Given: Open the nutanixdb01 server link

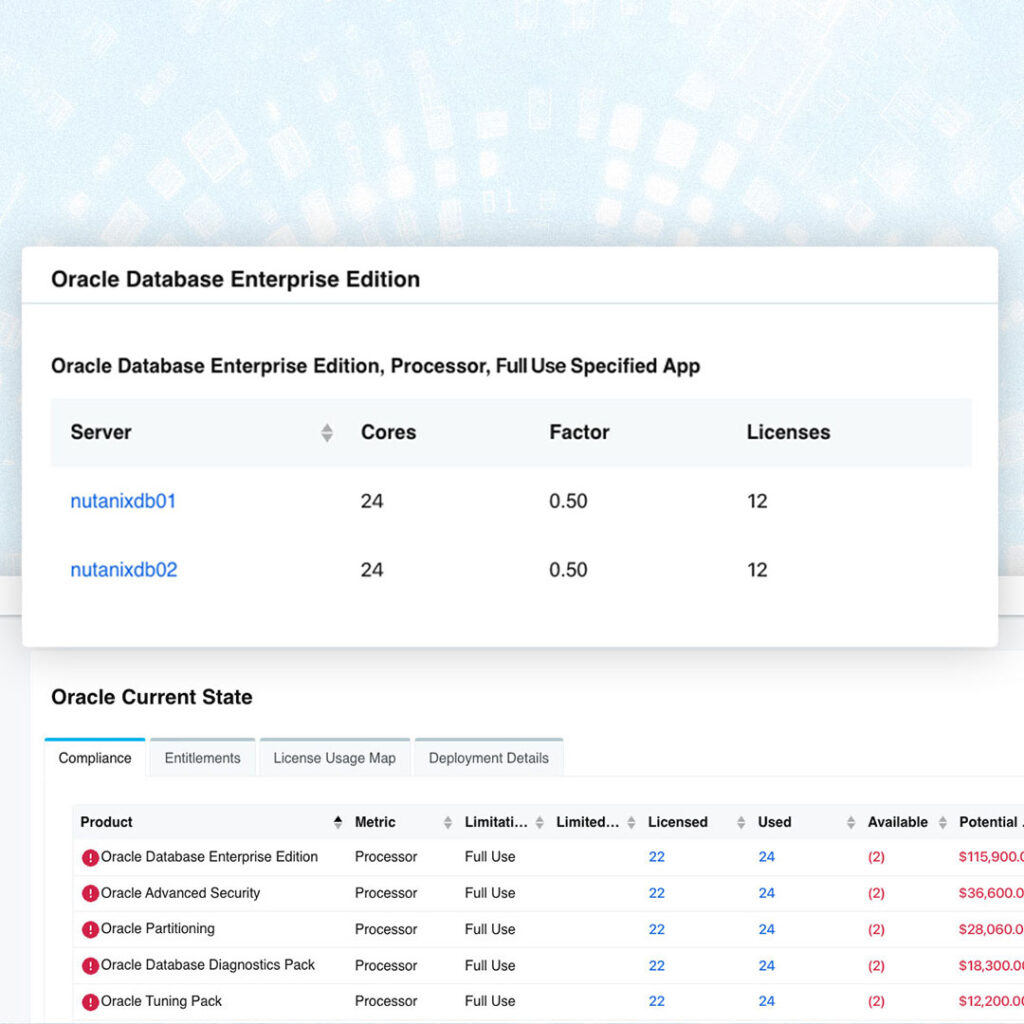Looking at the screenshot, I should (123, 501).
